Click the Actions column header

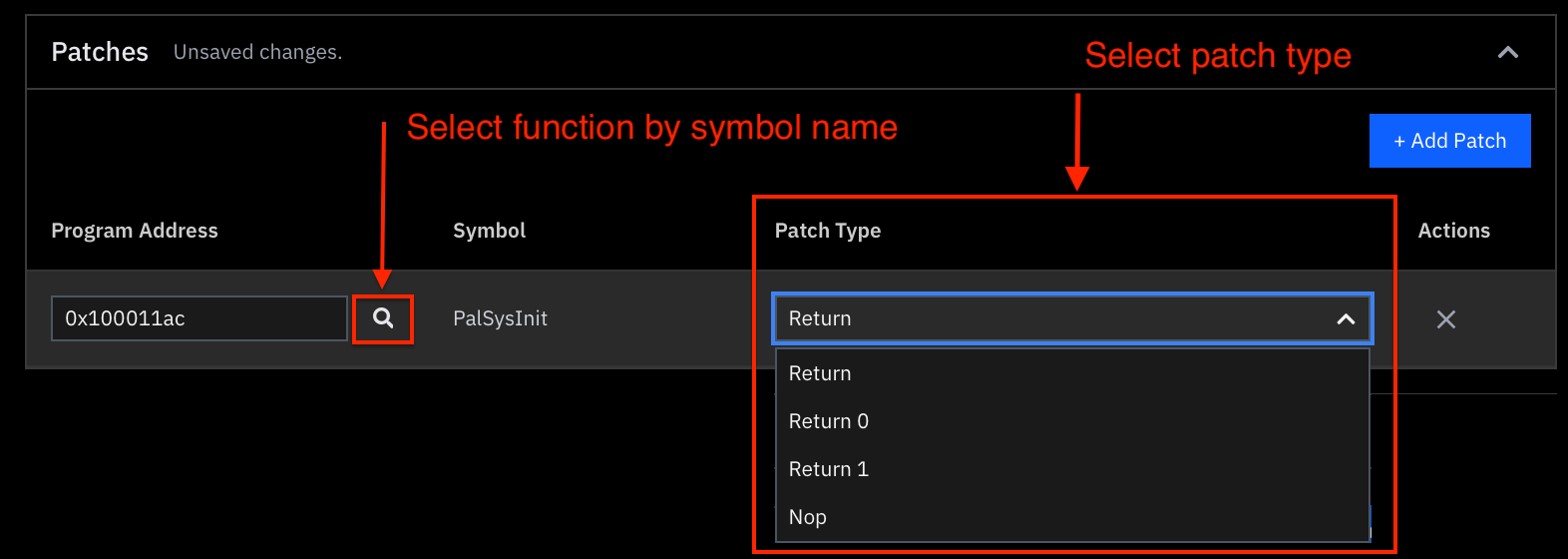coord(1453,231)
